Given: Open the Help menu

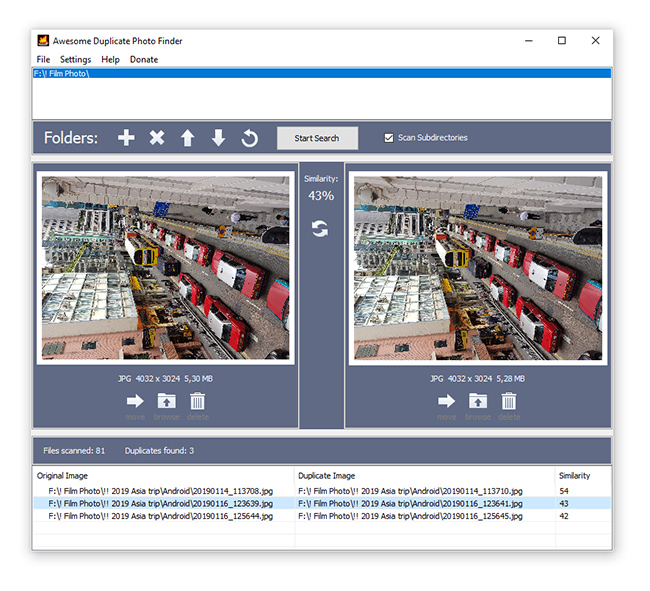Looking at the screenshot, I should [110, 59].
